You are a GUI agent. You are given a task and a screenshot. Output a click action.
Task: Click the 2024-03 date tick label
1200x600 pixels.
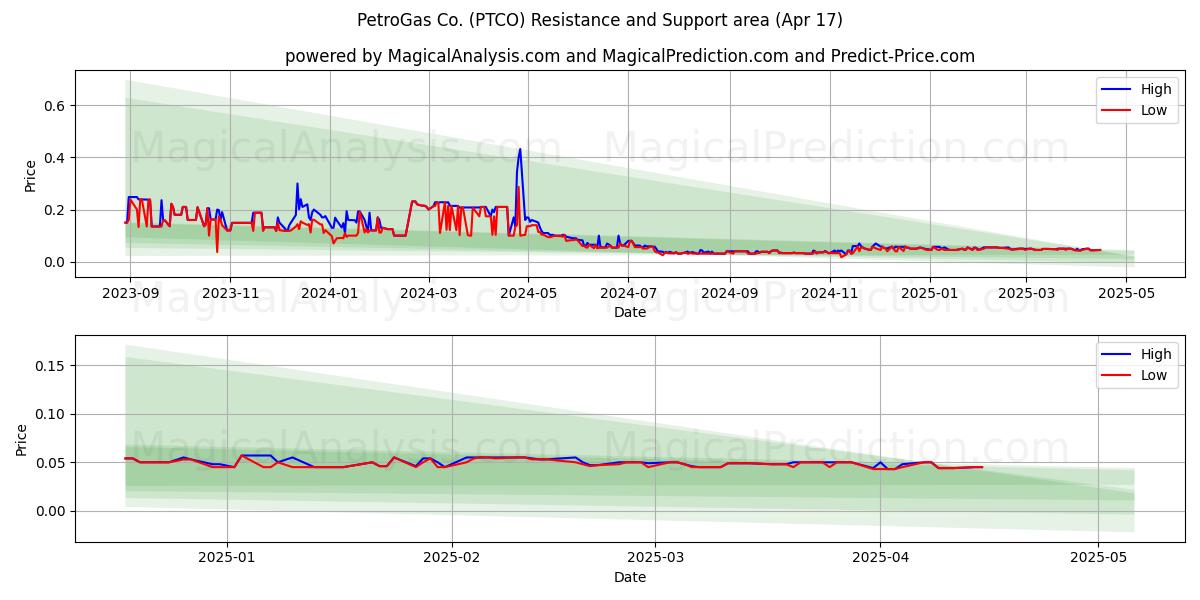pos(429,293)
